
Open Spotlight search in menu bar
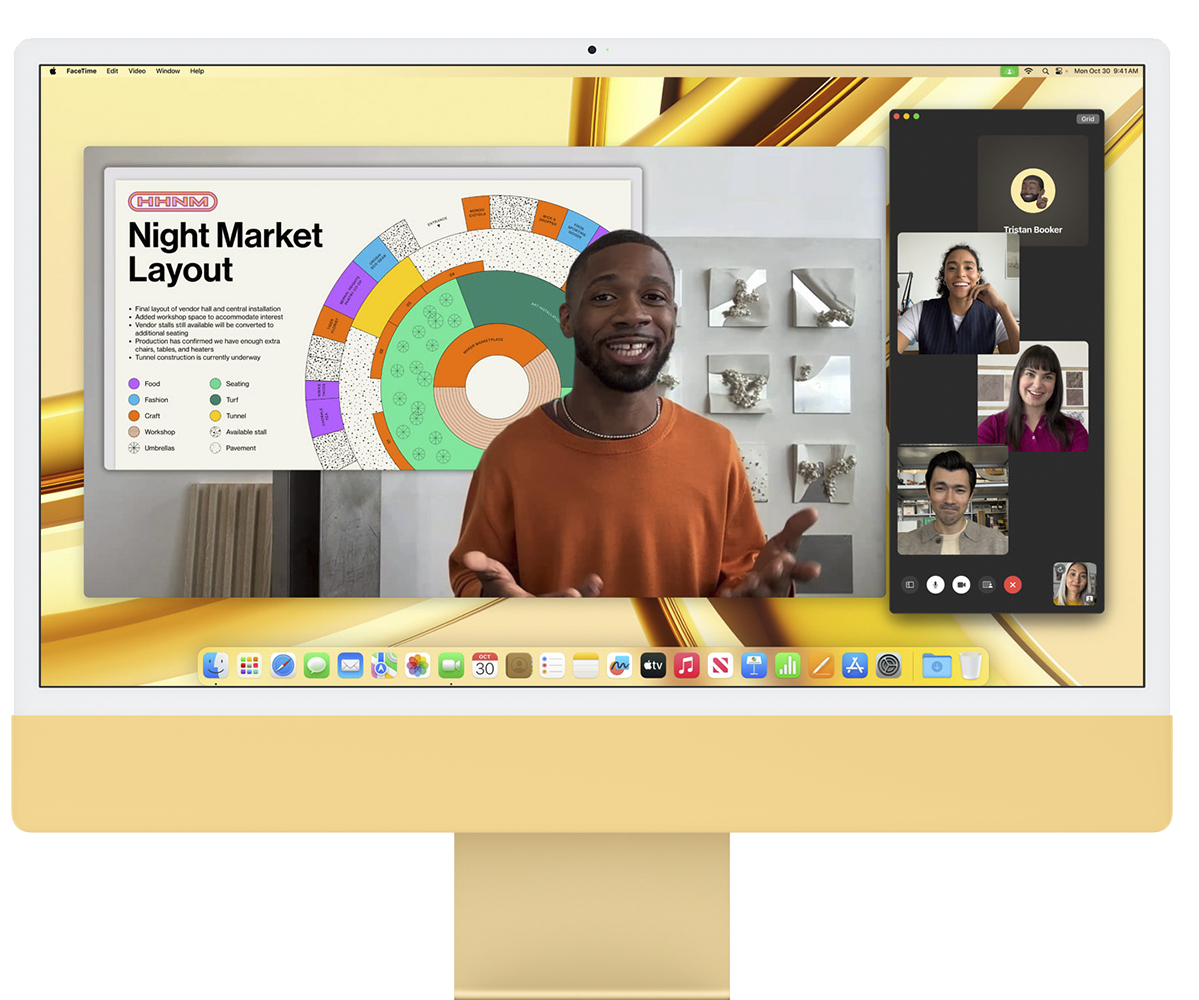point(1045,71)
